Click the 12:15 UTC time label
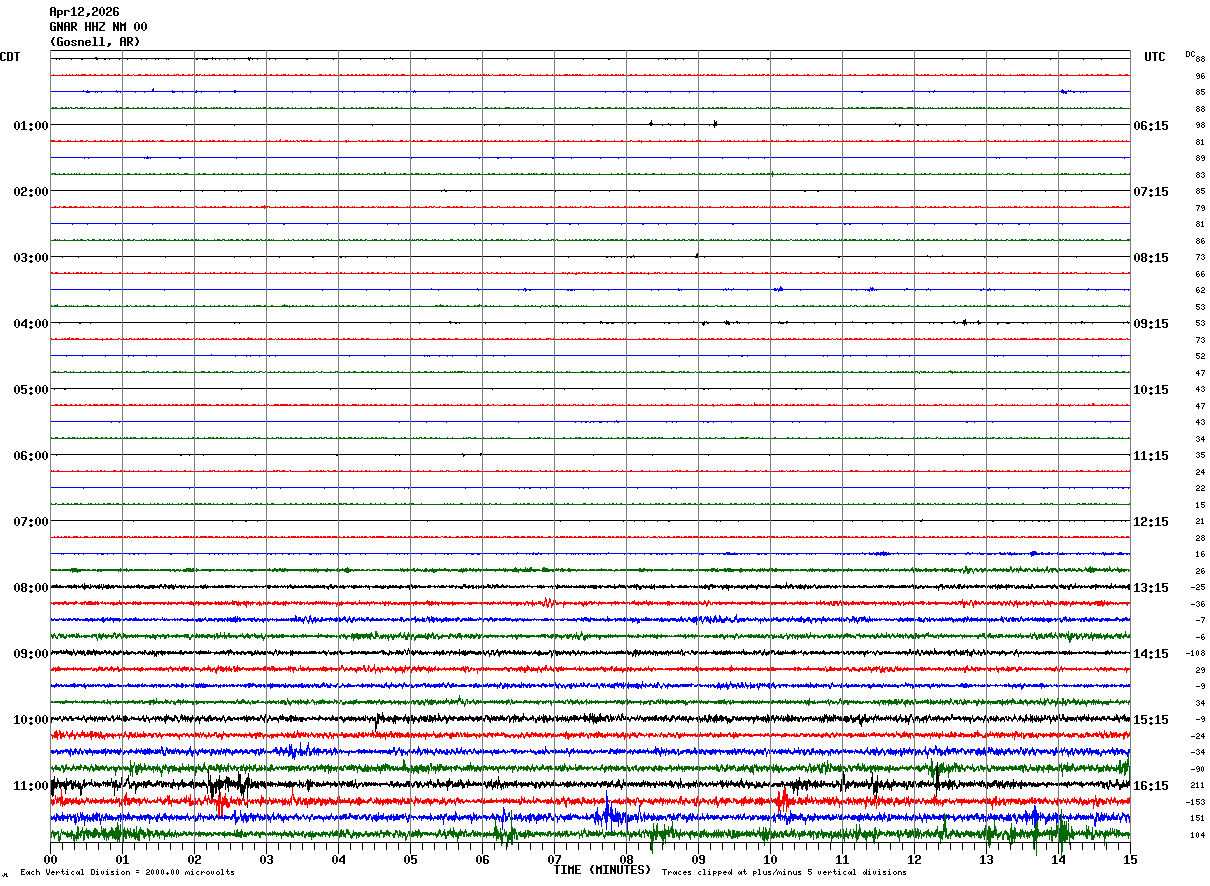1210x886 pixels. [x=1151, y=522]
